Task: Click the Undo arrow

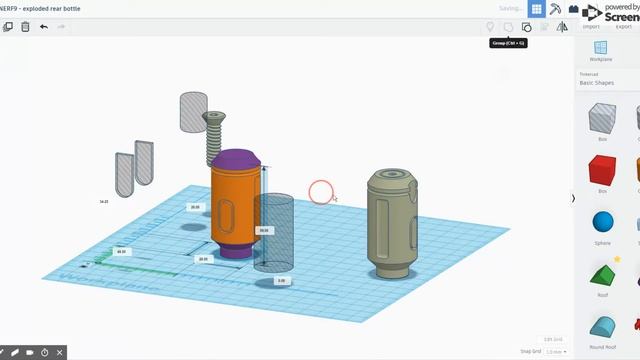Action: (44, 27)
